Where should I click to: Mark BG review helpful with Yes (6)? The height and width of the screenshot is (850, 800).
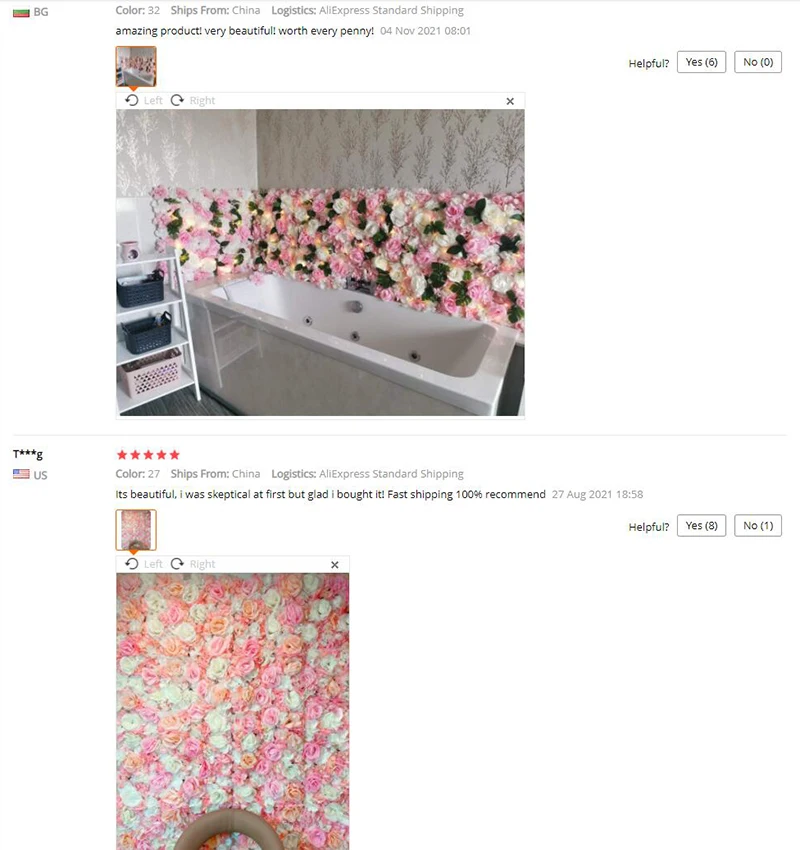[x=701, y=62]
